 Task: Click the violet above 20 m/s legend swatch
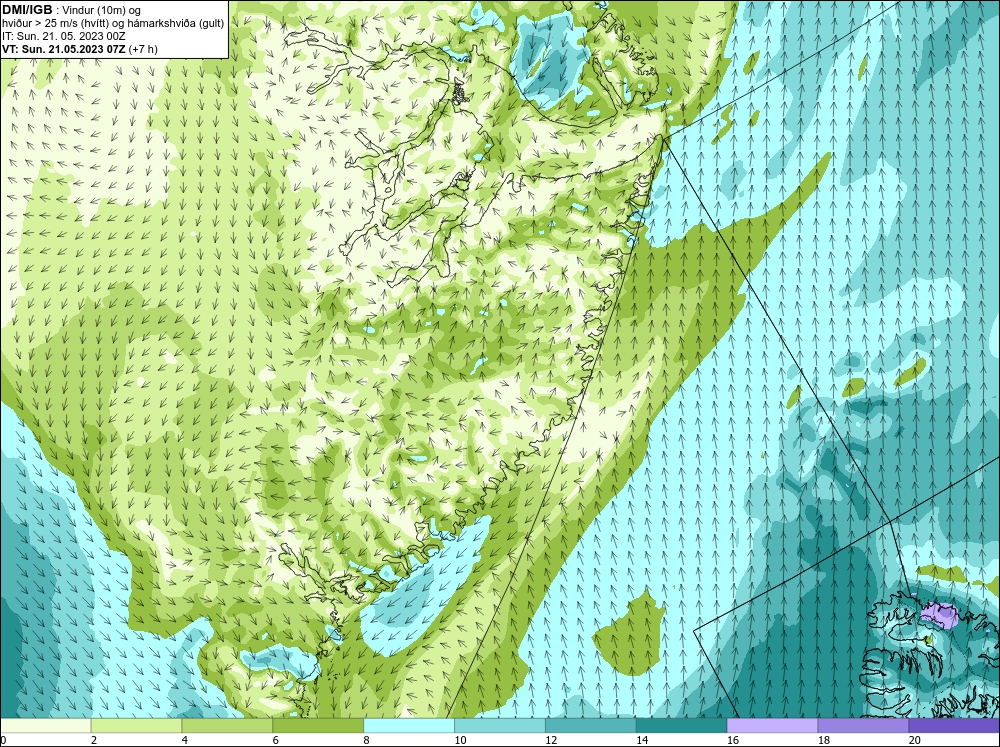[954, 726]
